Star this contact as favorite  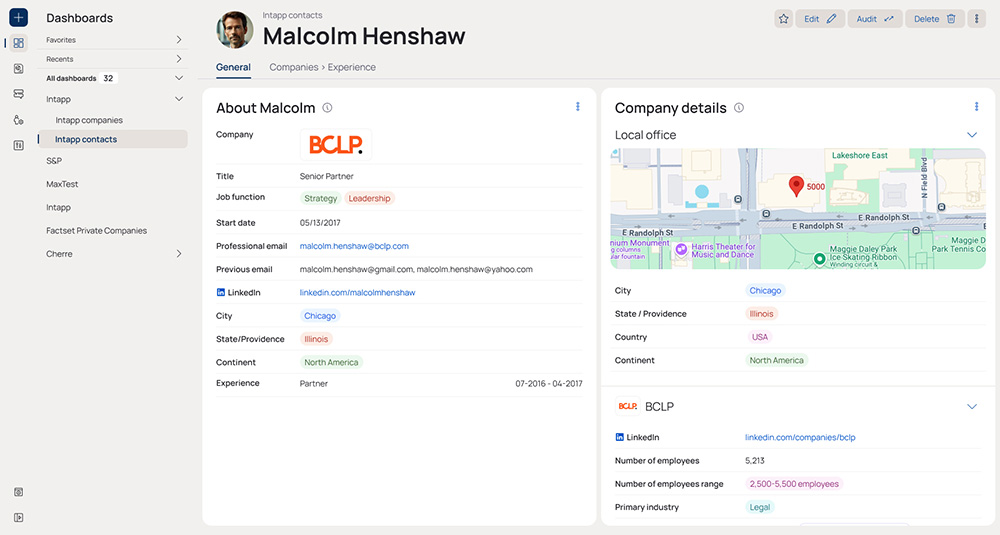point(784,18)
